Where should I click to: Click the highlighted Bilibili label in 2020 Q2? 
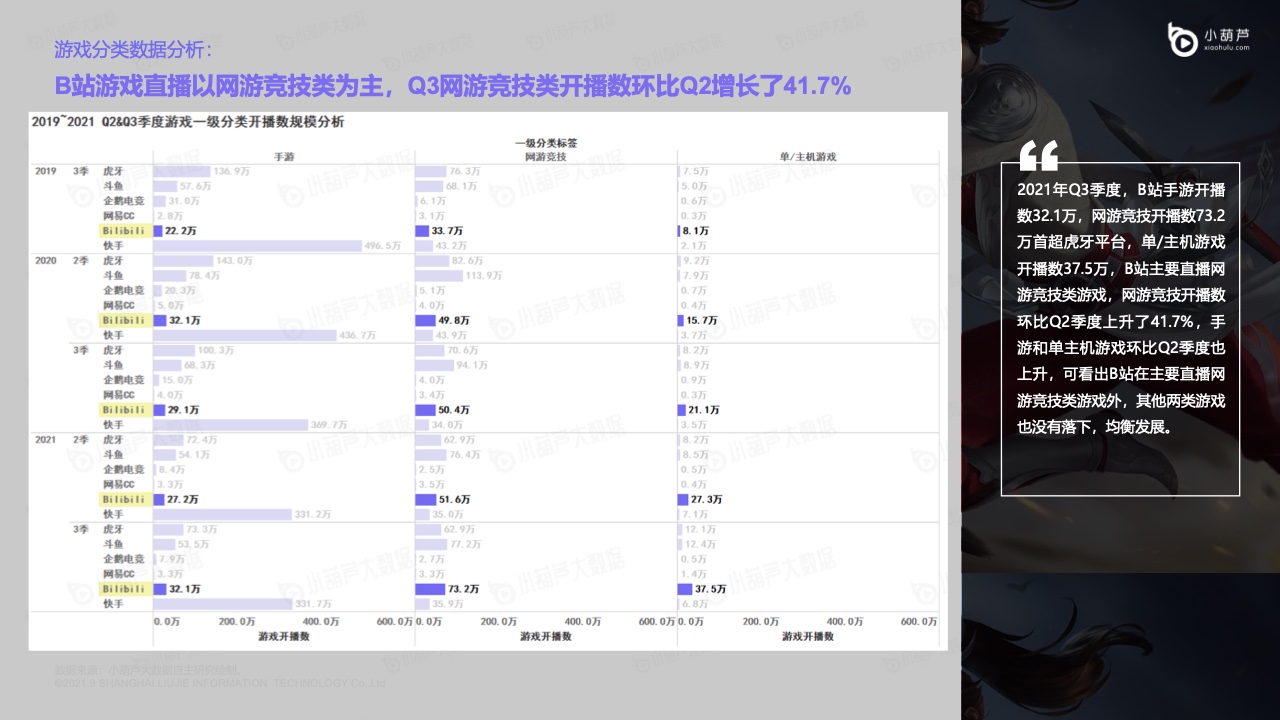pyautogui.click(x=125, y=320)
